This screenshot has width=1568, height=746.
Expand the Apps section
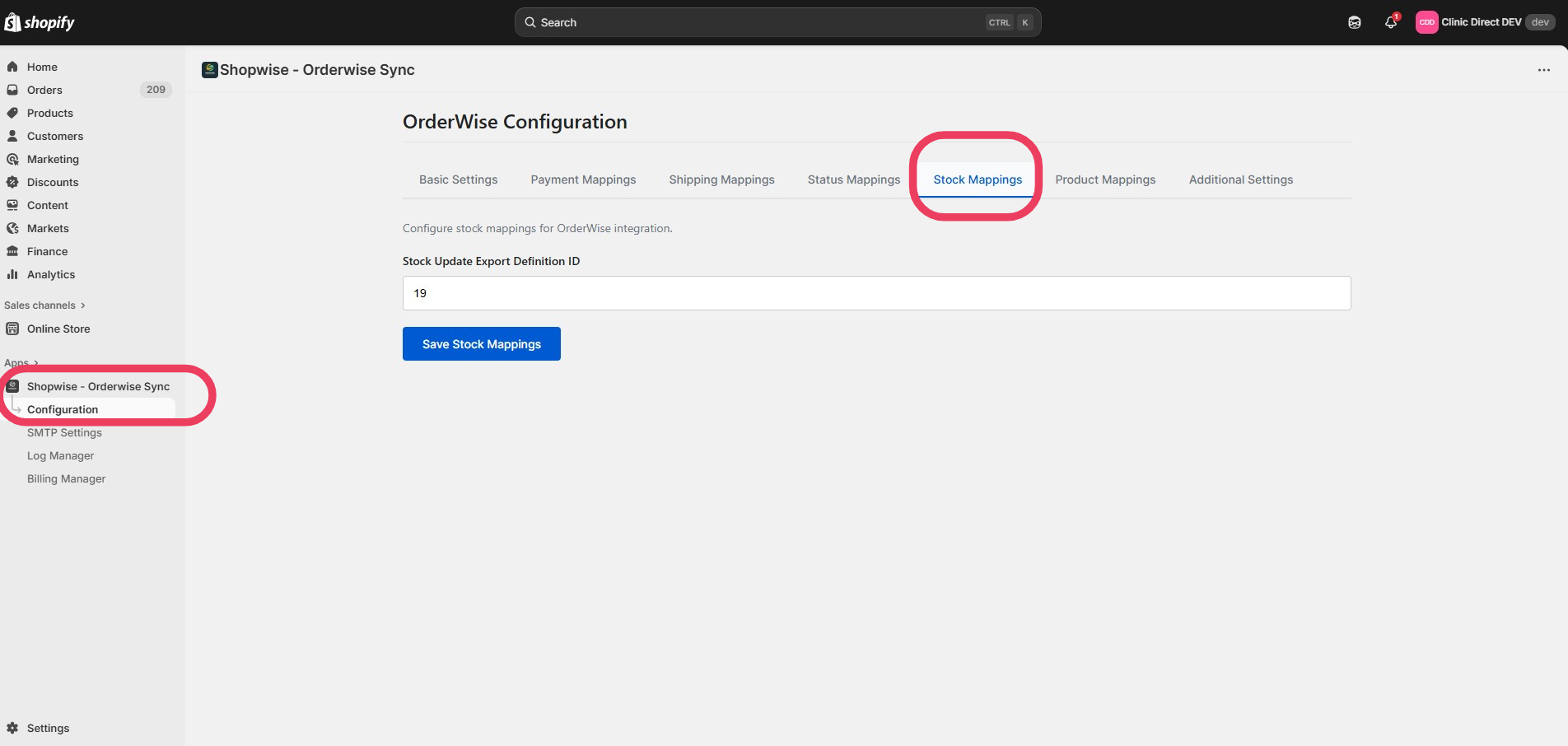[x=21, y=363]
